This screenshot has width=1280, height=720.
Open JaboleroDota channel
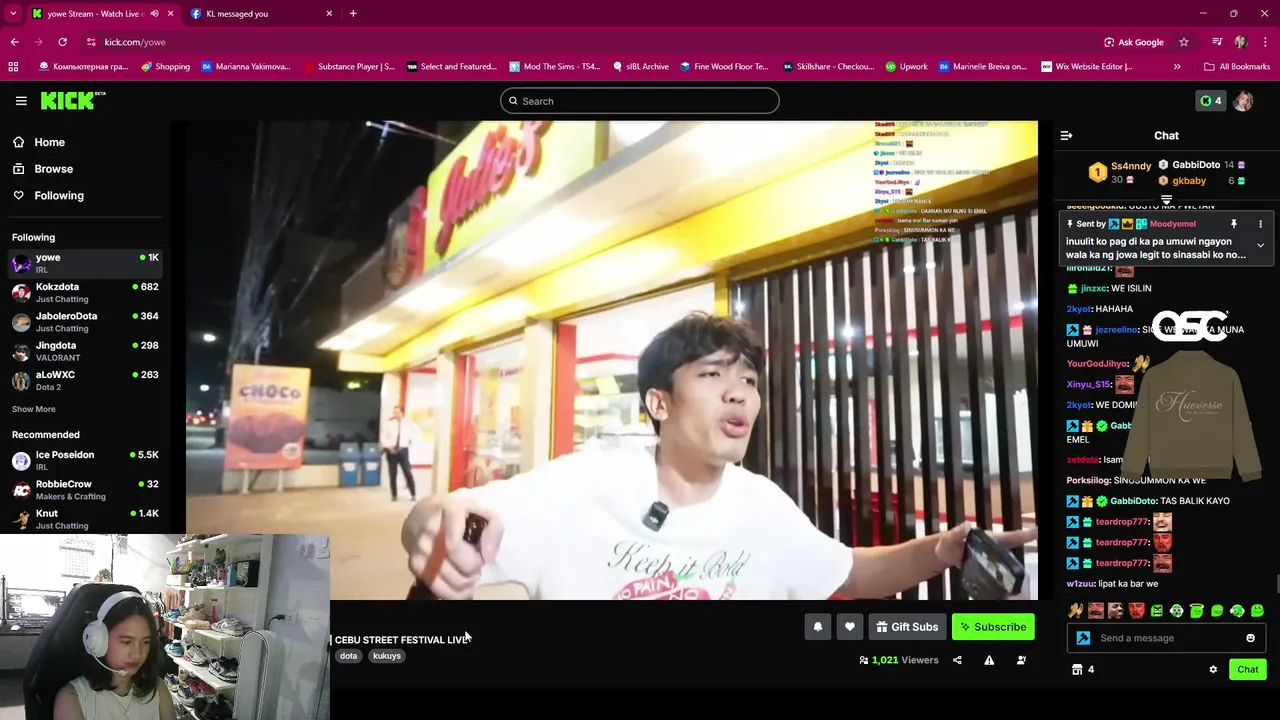point(86,321)
